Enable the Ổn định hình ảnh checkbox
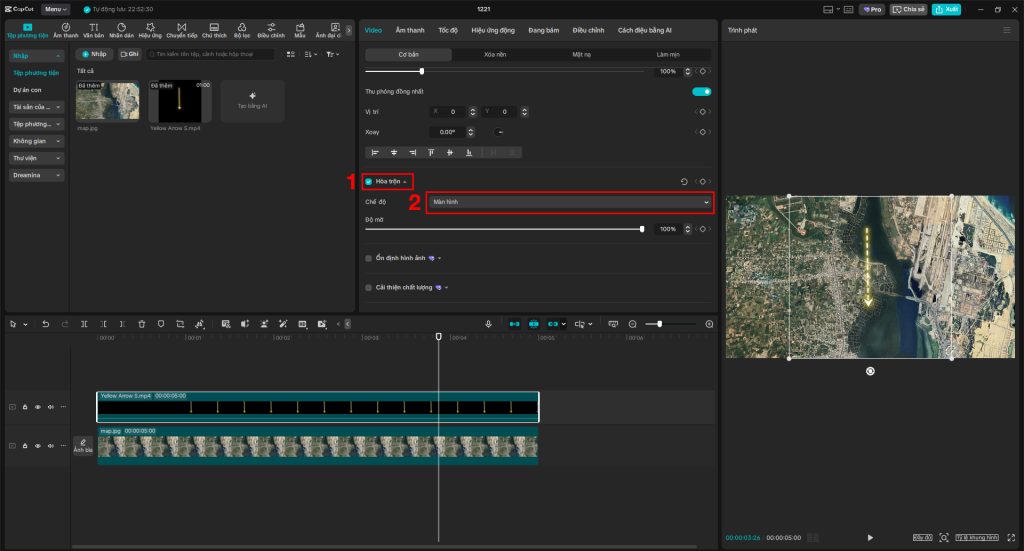 [368, 258]
